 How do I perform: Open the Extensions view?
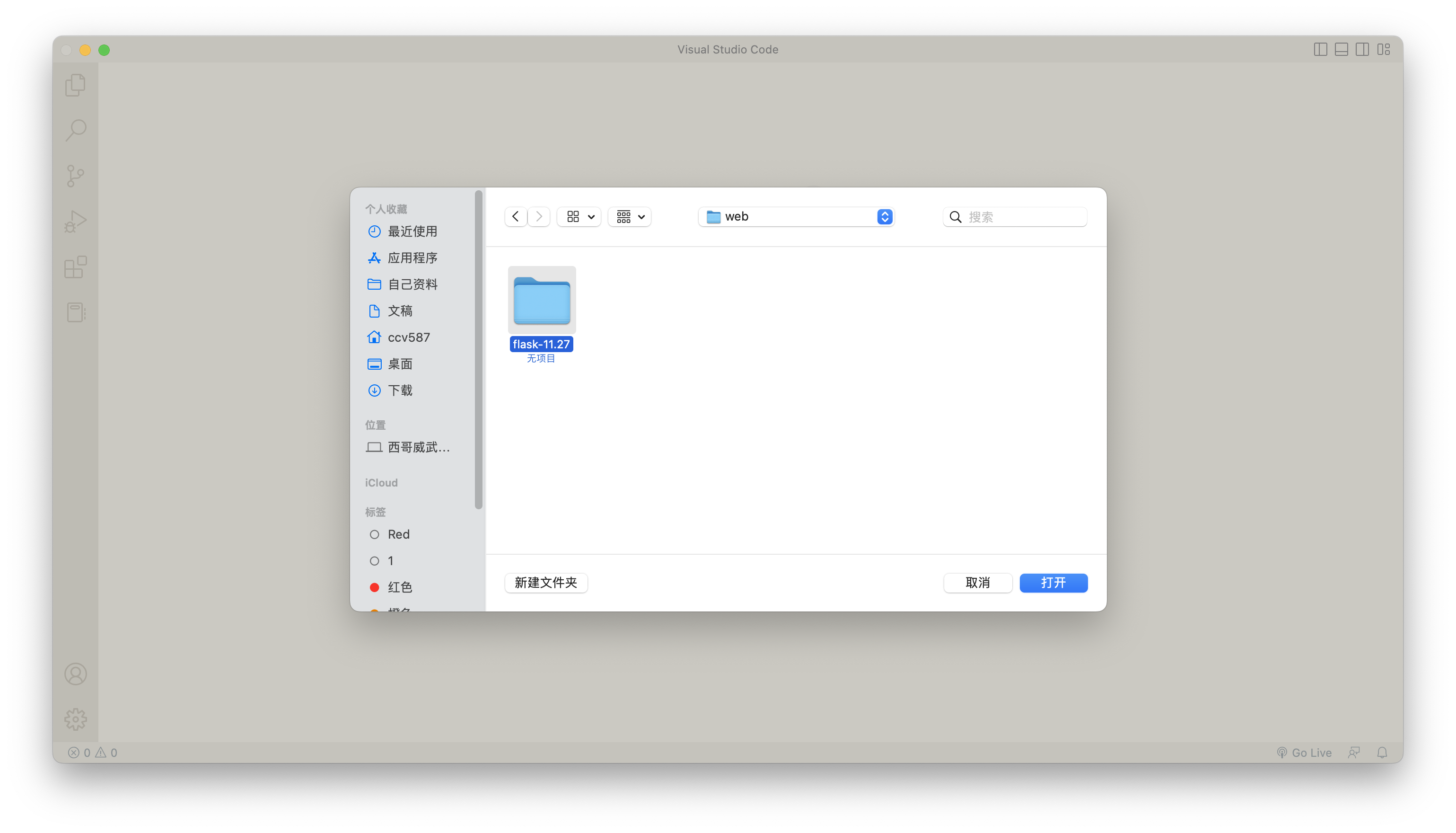tap(76, 267)
